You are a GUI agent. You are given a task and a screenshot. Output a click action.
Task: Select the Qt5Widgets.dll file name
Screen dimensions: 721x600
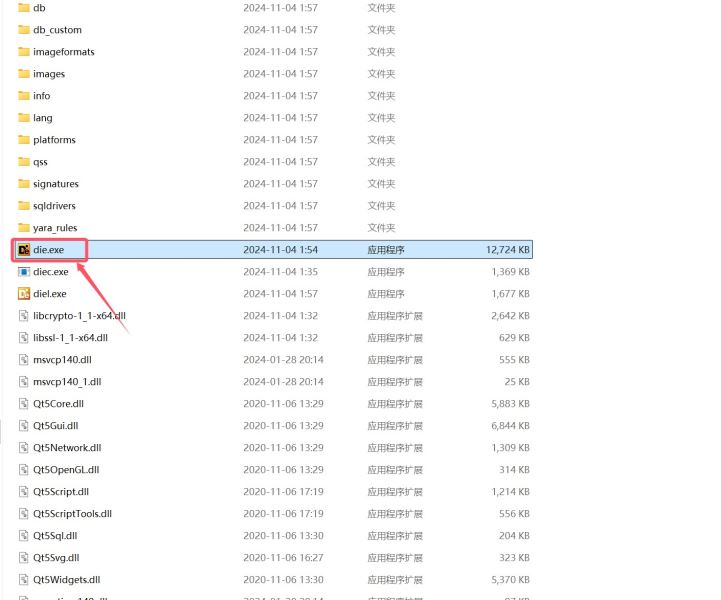[x=66, y=580]
